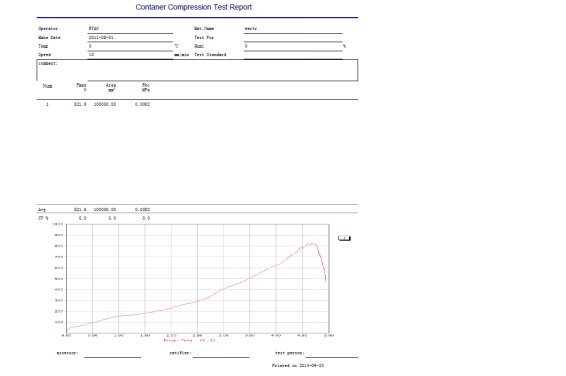This screenshot has height=376, width=566.
Task: Click the Test Standard blank field
Action: [x=293, y=55]
